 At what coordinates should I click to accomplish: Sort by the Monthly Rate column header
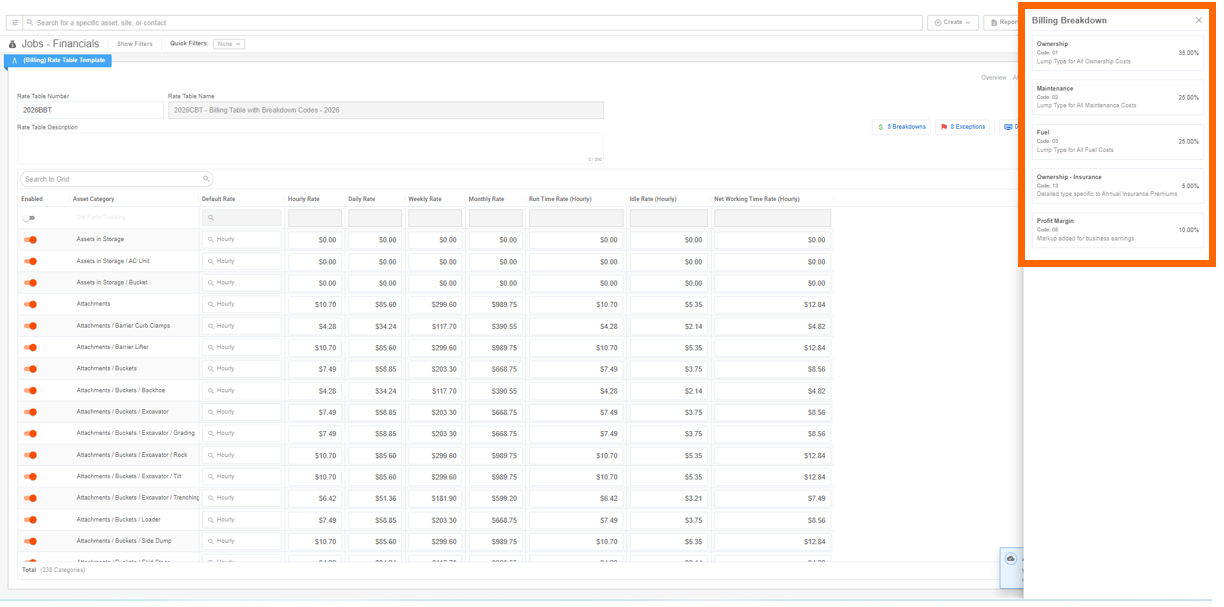coord(486,199)
